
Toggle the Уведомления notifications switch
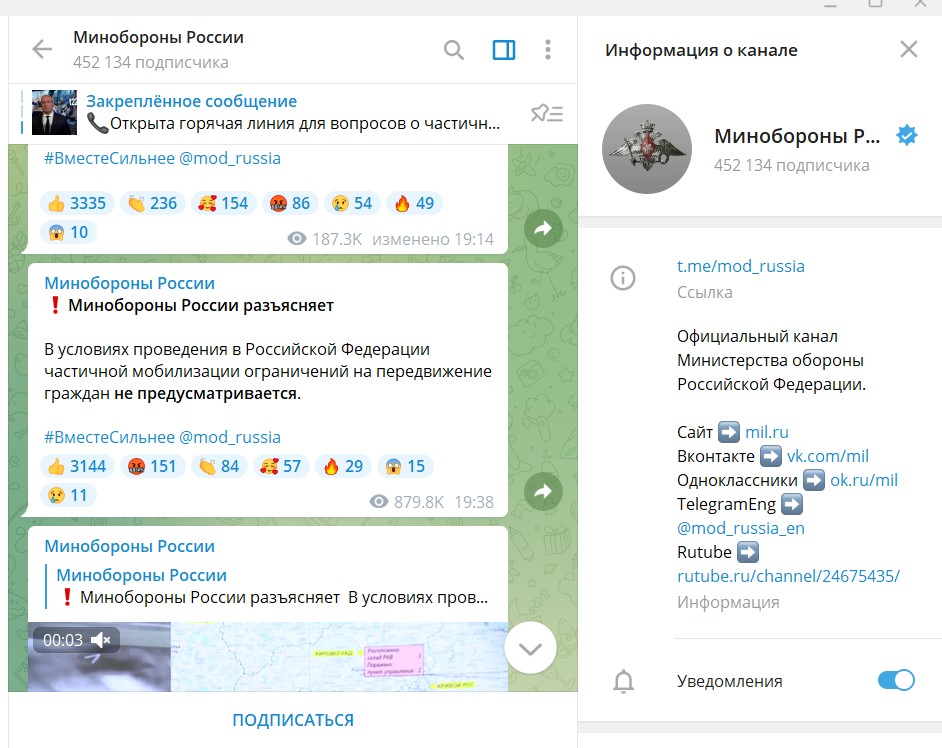coord(896,681)
